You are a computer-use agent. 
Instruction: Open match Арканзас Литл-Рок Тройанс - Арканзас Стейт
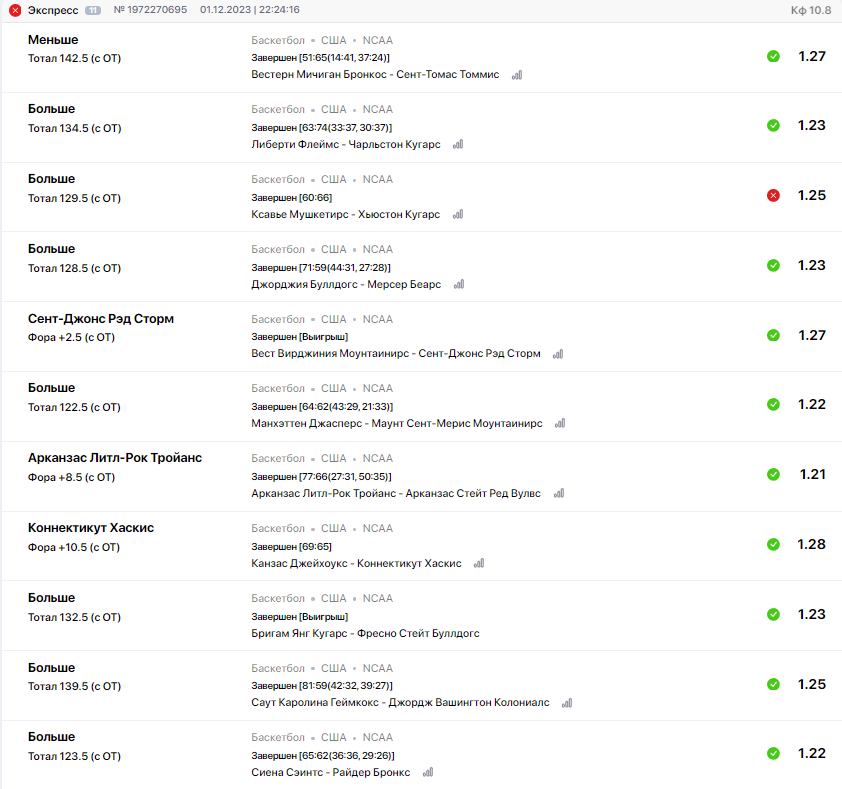pyautogui.click(x=396, y=493)
